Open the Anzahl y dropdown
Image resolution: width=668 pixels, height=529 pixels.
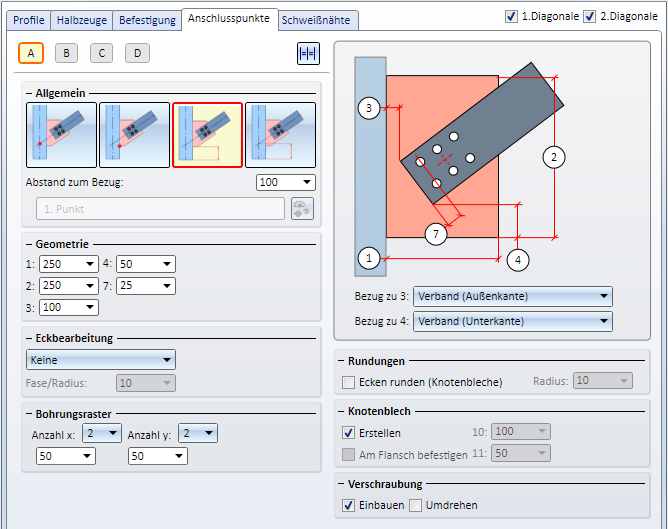coord(198,433)
